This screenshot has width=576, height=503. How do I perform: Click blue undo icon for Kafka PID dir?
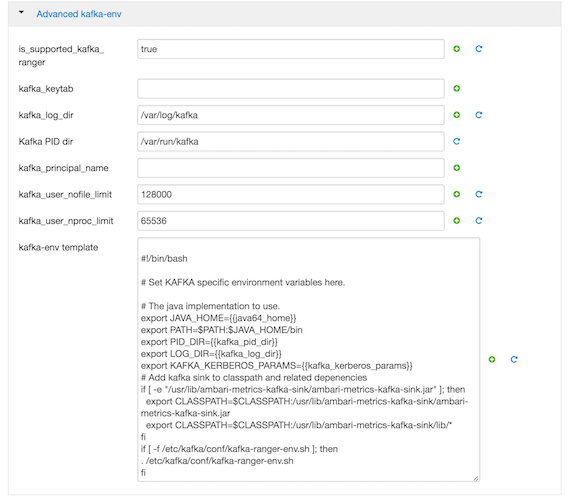(457, 141)
